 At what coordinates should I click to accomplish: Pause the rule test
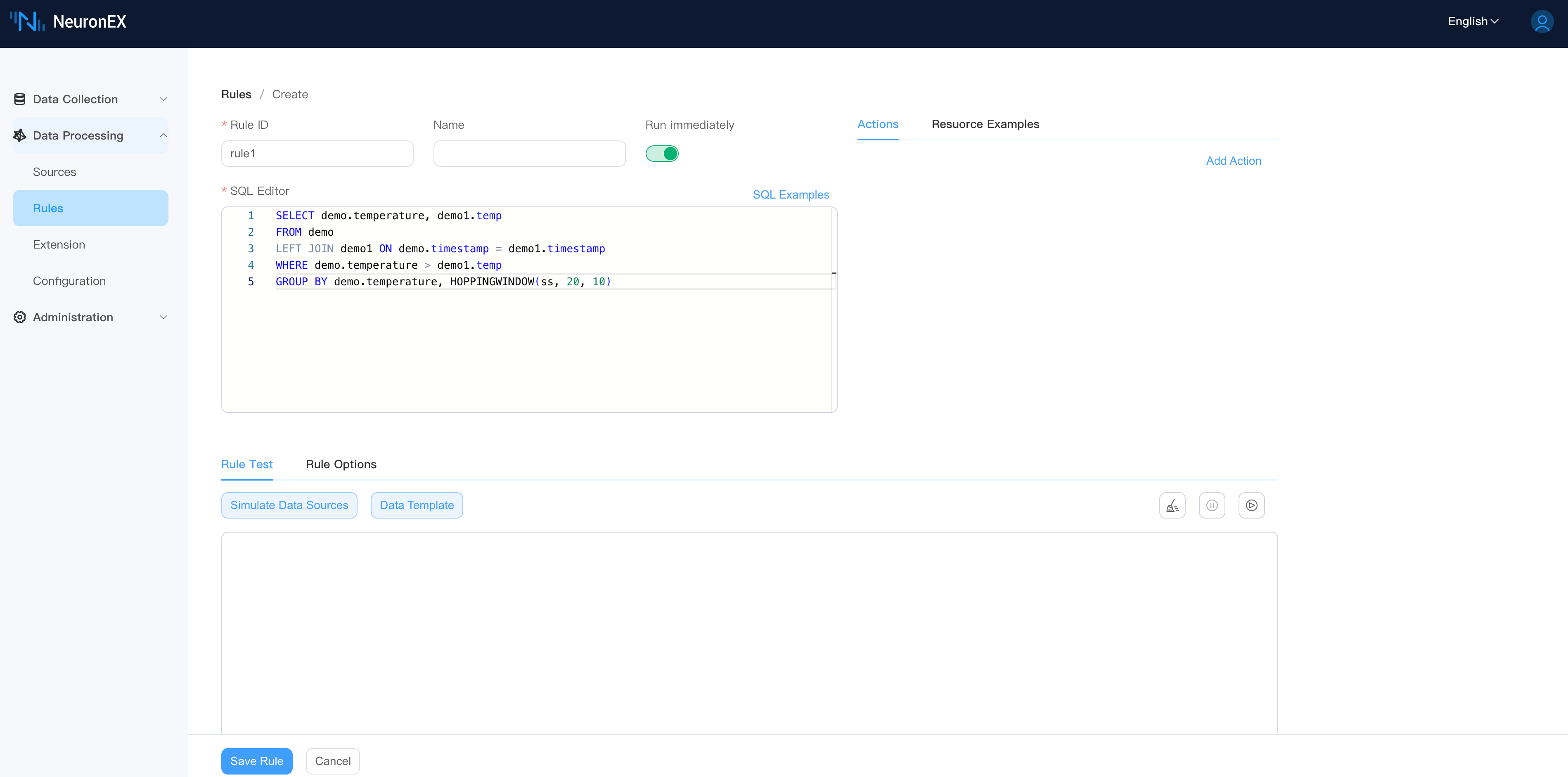(x=1211, y=505)
